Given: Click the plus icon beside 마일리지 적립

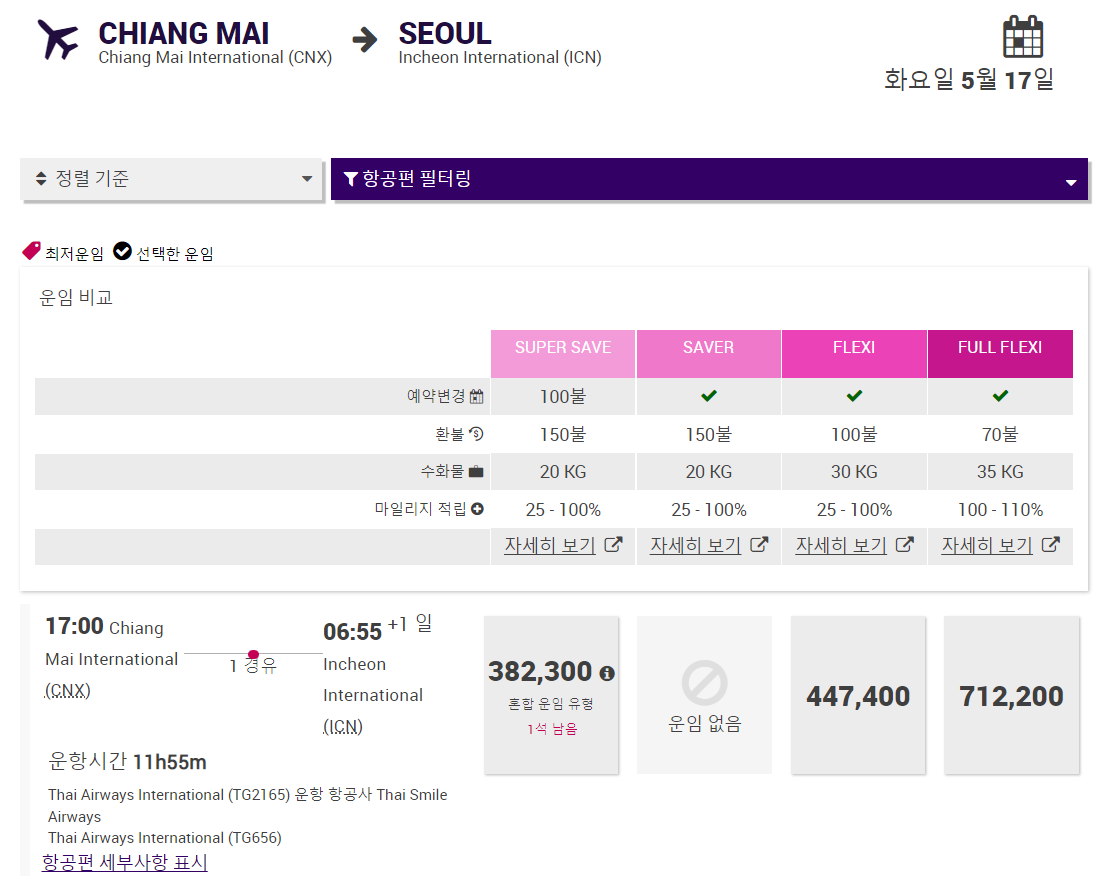Looking at the screenshot, I should coord(477,509).
